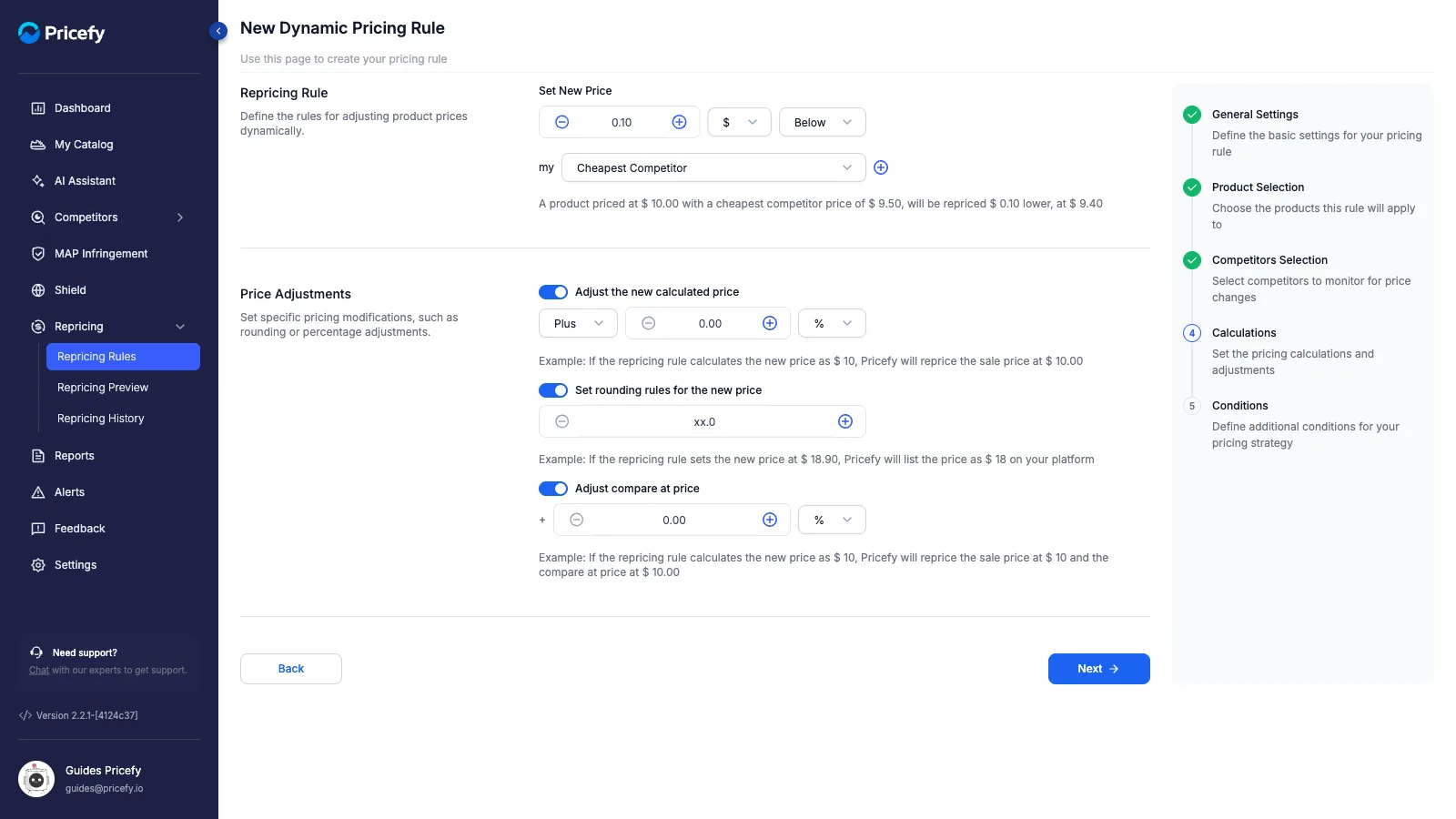
Task: Click the General Settings step title
Action: (1255, 115)
